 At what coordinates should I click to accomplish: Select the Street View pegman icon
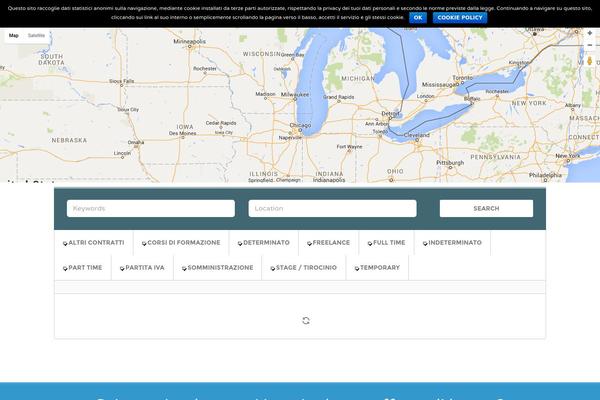(x=590, y=61)
